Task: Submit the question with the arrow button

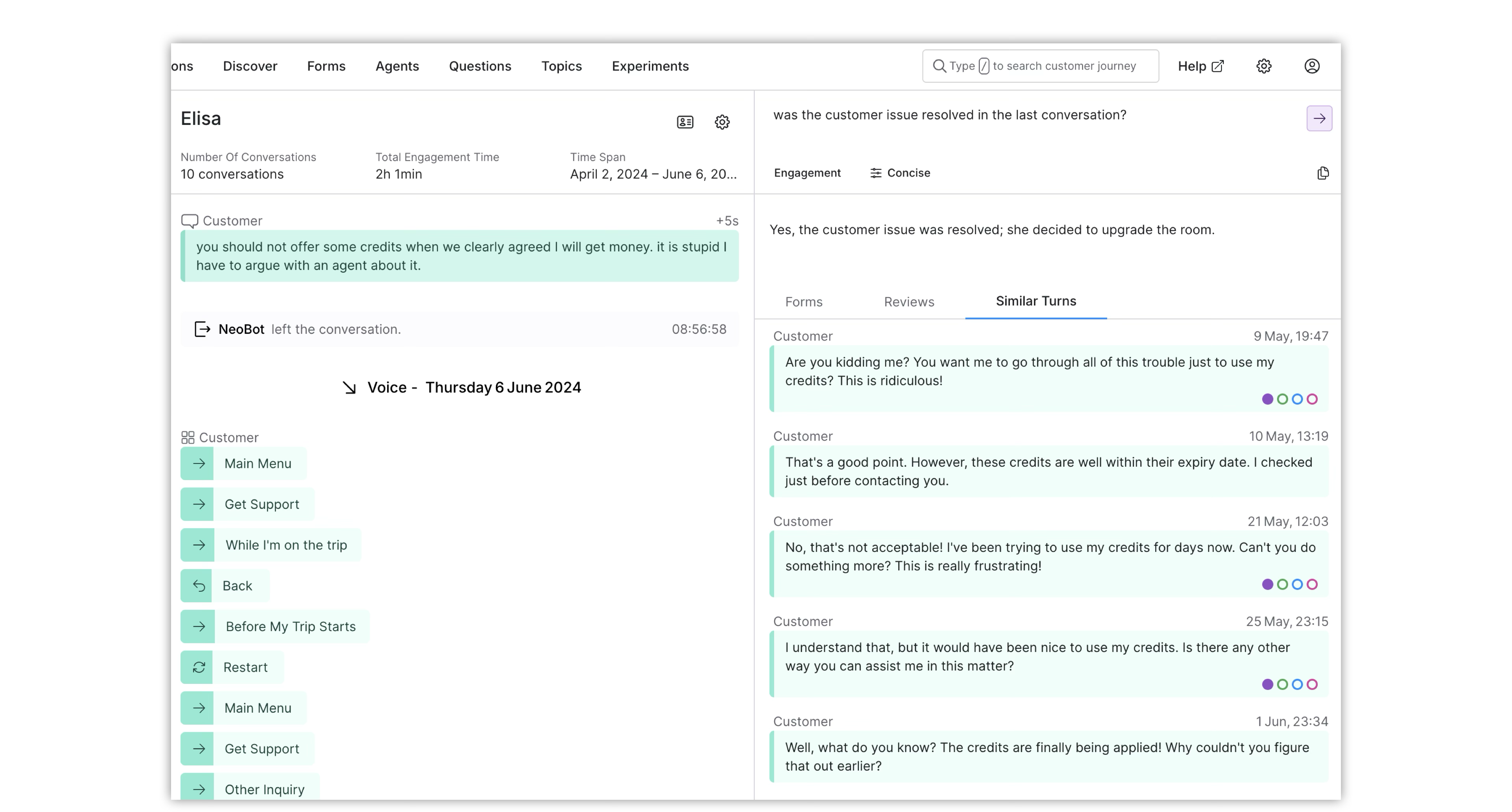Action: coord(1319,119)
